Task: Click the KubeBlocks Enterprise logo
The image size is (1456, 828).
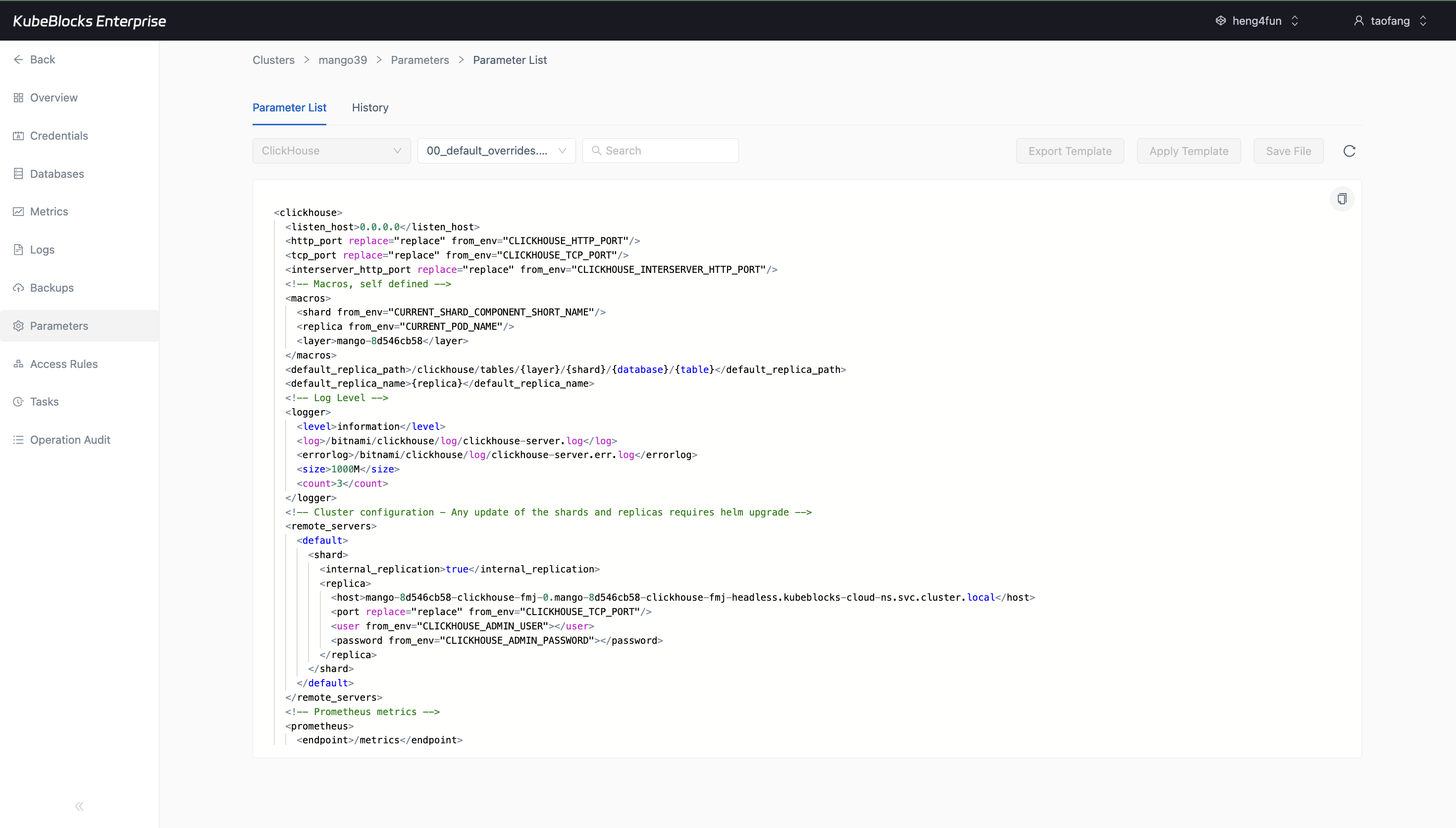Action: 89,21
